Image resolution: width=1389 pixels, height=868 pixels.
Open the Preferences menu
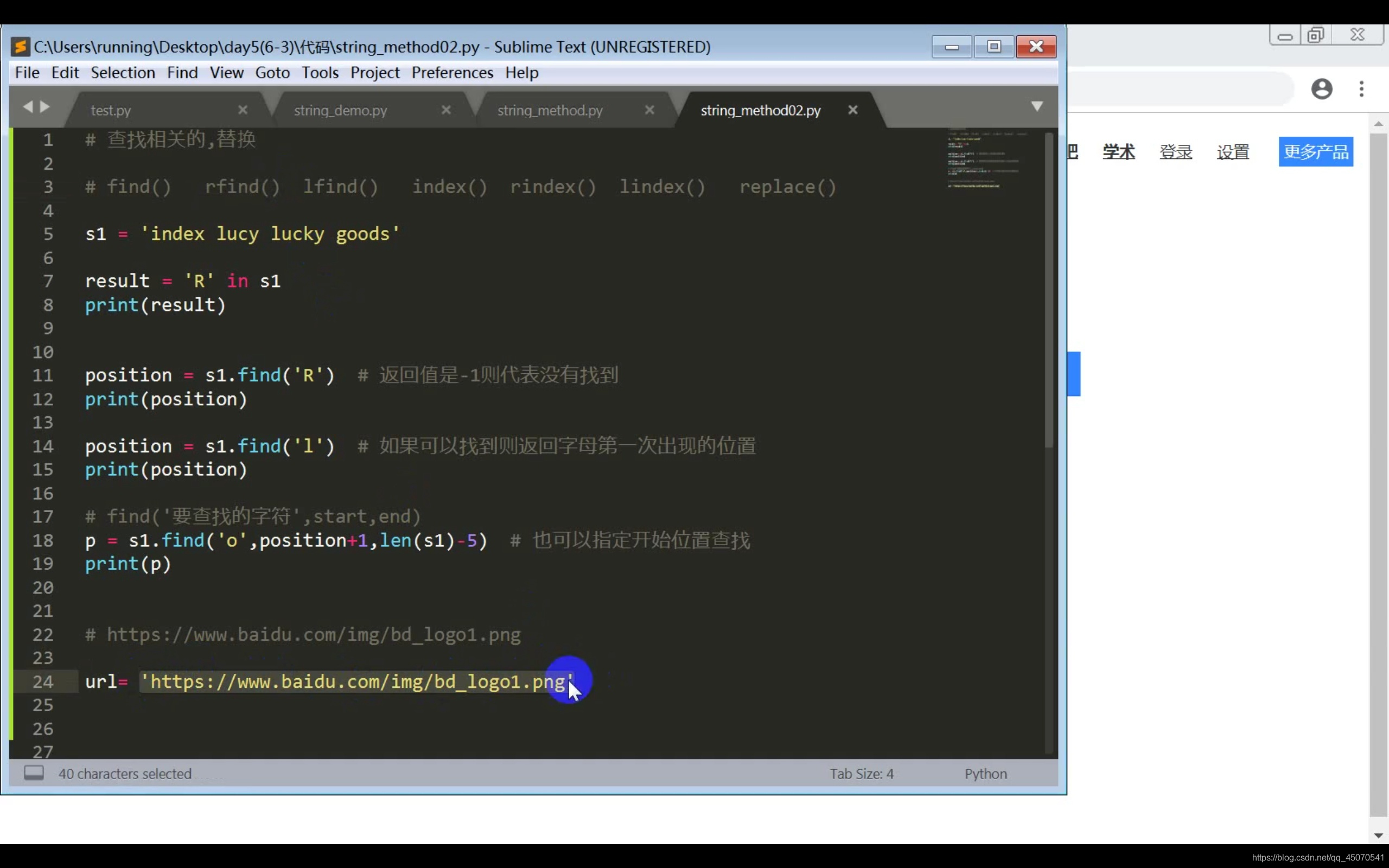click(453, 73)
